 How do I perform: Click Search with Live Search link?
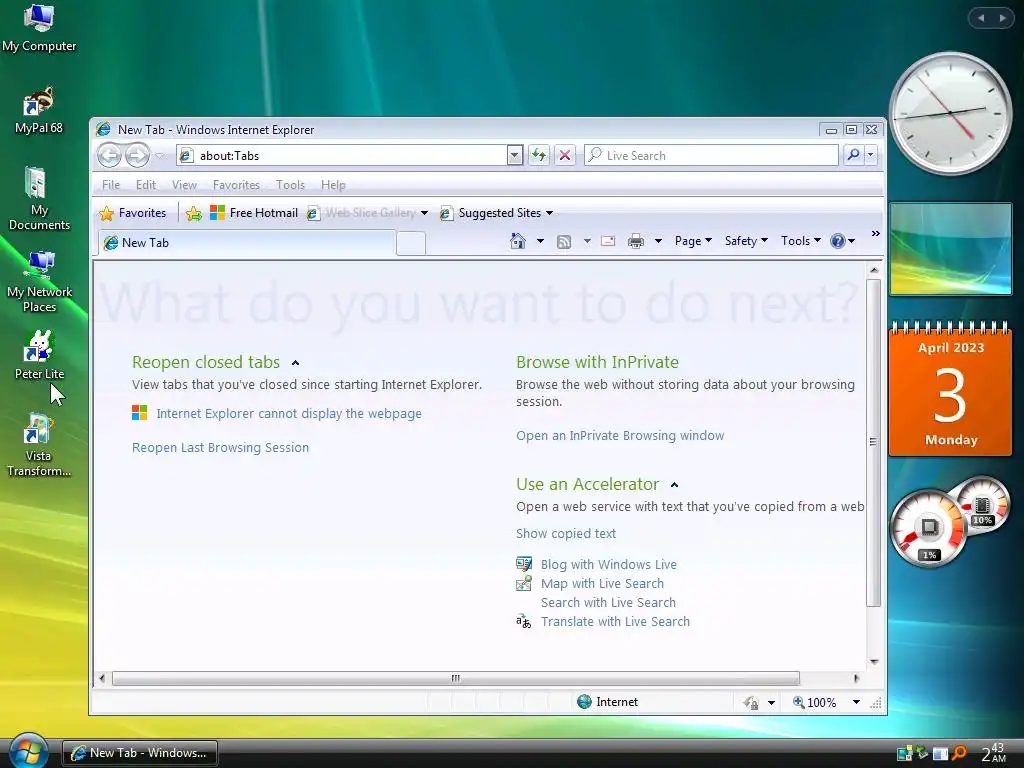pyautogui.click(x=608, y=602)
